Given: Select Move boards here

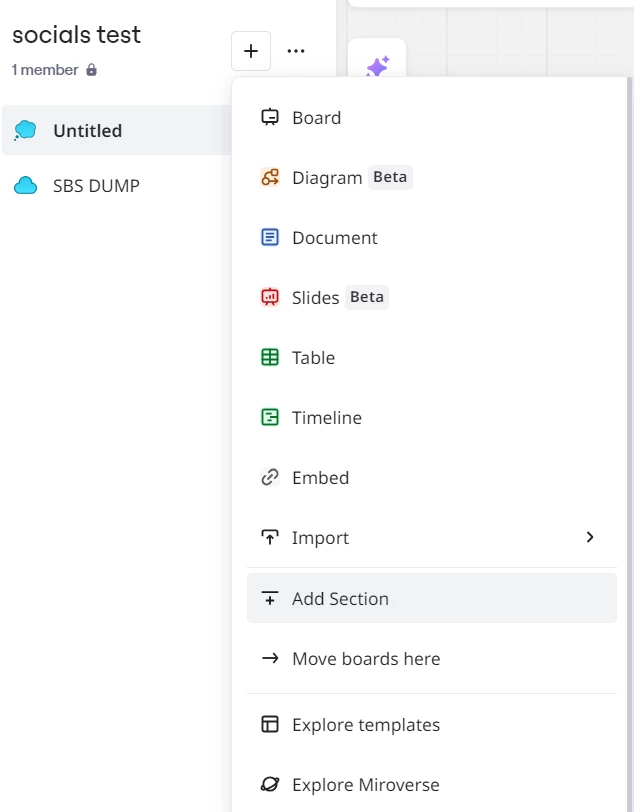Looking at the screenshot, I should click(x=431, y=659).
